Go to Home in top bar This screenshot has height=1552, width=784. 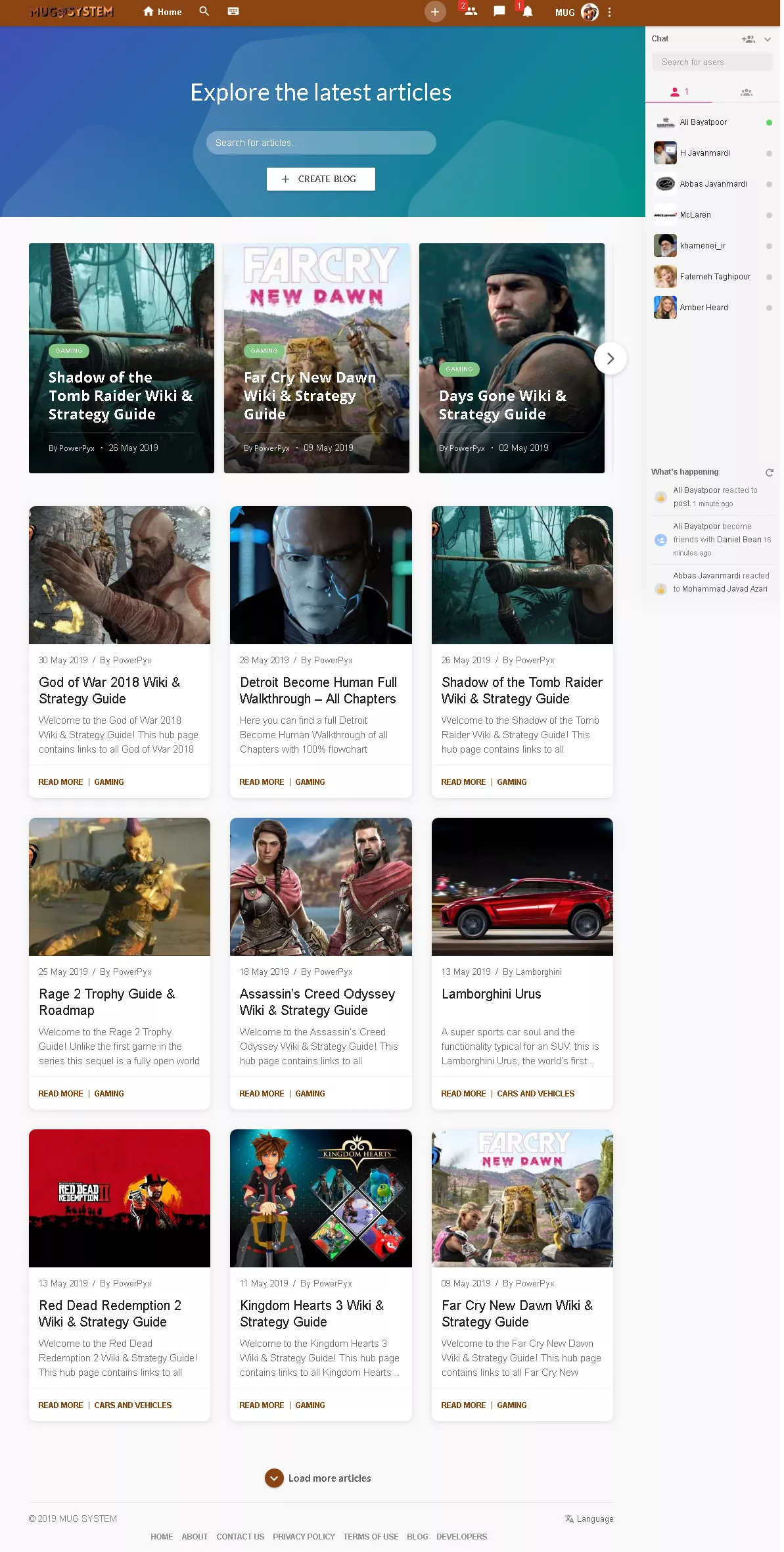162,12
